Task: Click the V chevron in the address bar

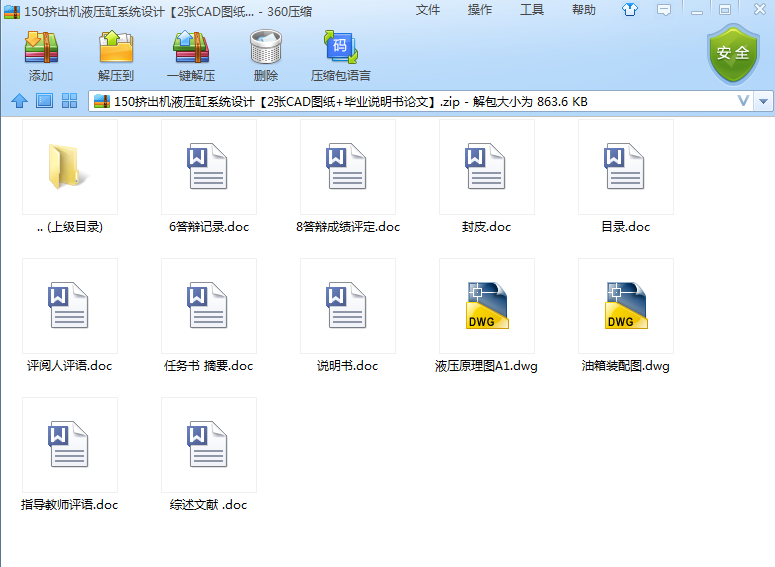Action: point(743,101)
